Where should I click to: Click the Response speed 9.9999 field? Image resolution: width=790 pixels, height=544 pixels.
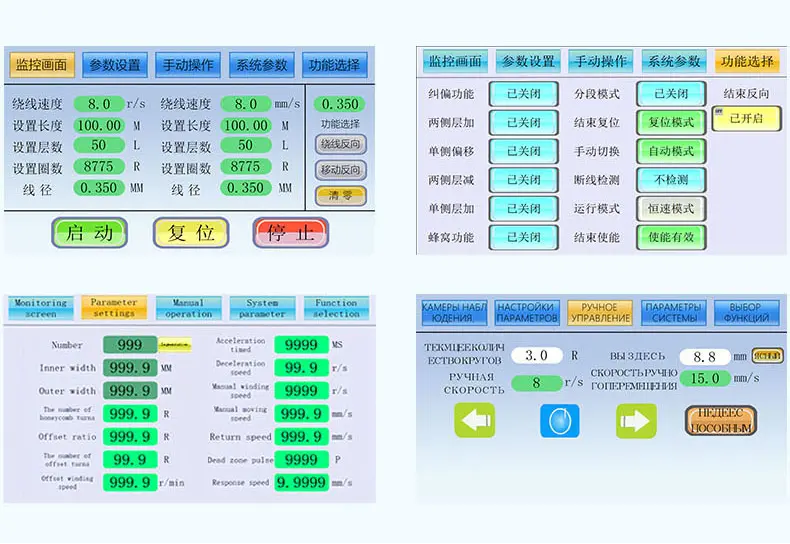tap(301, 482)
